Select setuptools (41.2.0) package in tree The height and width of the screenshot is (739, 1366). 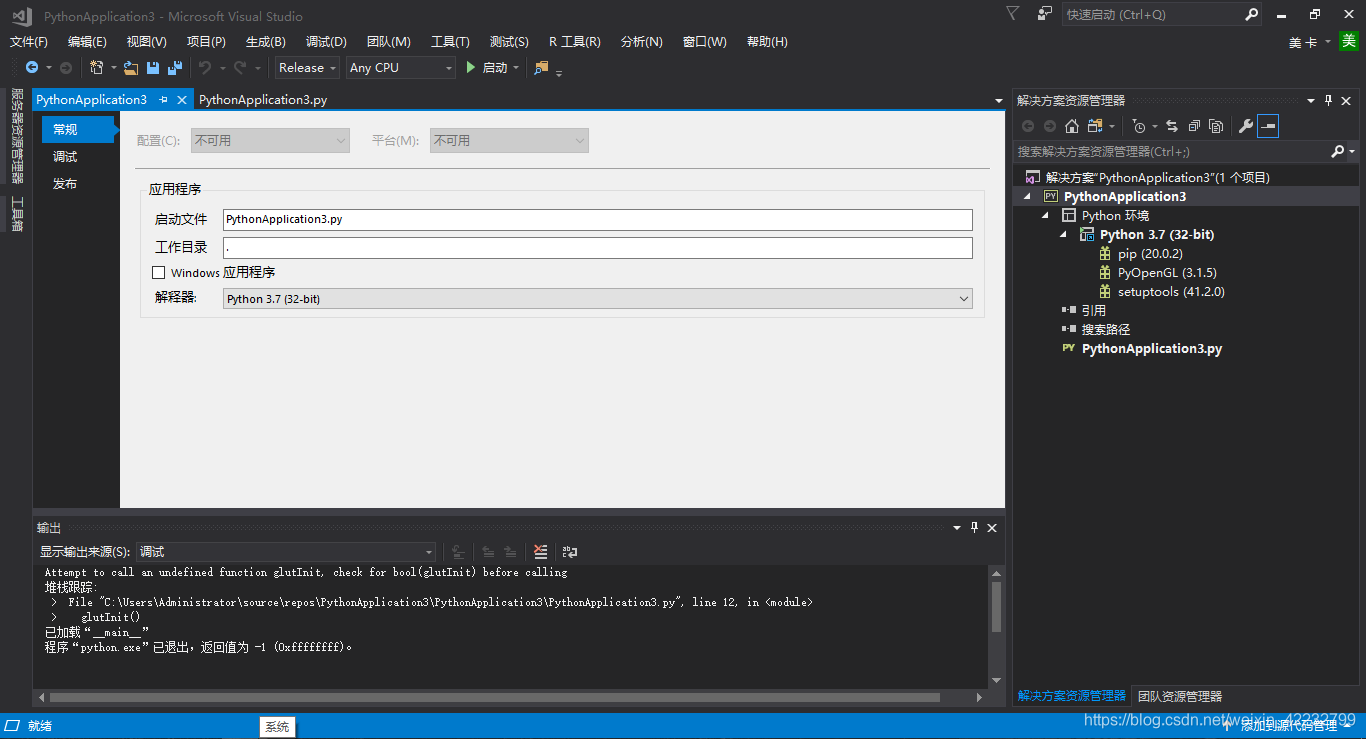(1171, 292)
